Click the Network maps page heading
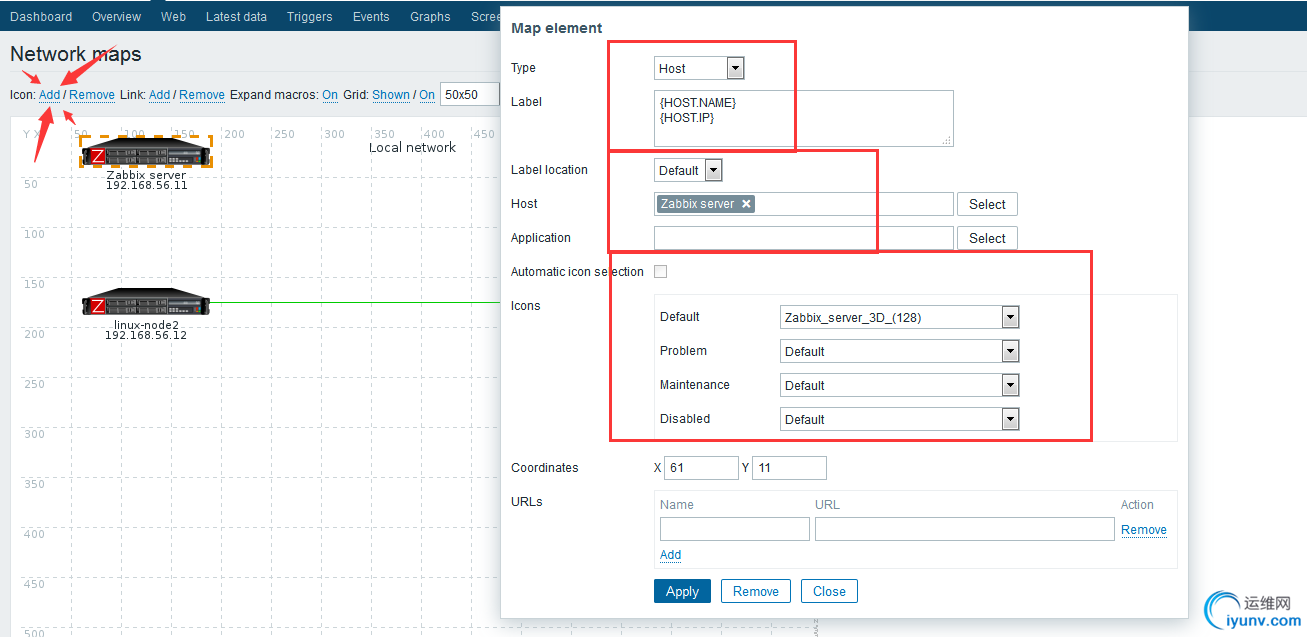The height and width of the screenshot is (637, 1307). pos(76,54)
